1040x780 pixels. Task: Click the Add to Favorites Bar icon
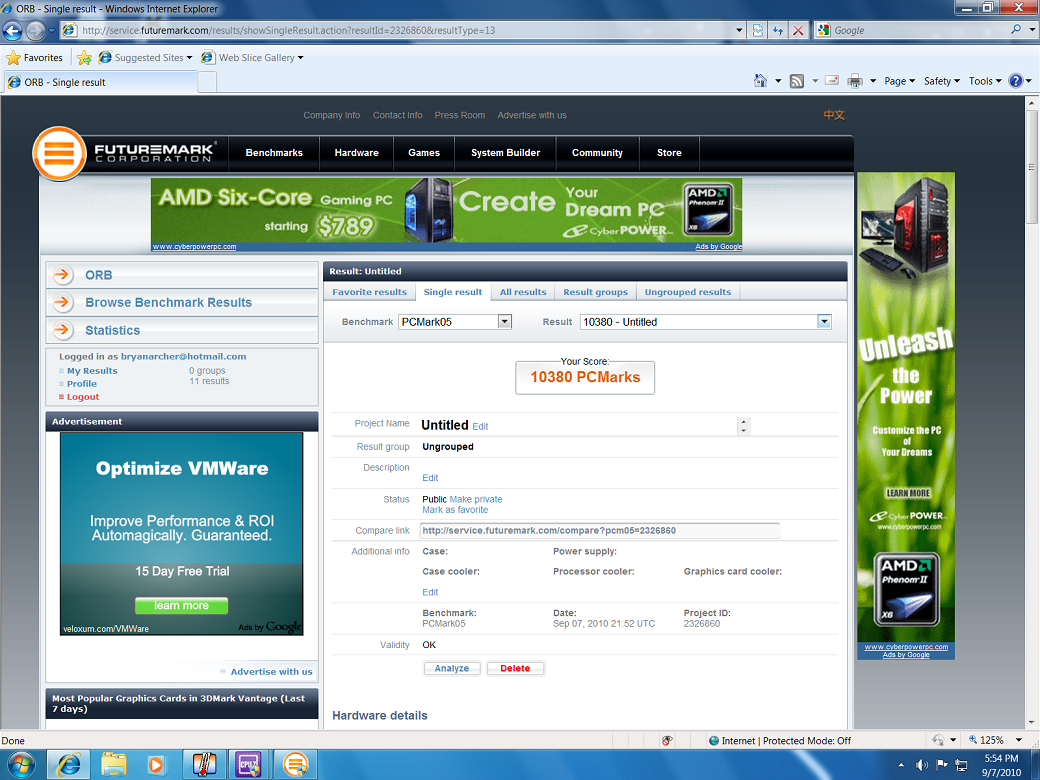tap(84, 58)
